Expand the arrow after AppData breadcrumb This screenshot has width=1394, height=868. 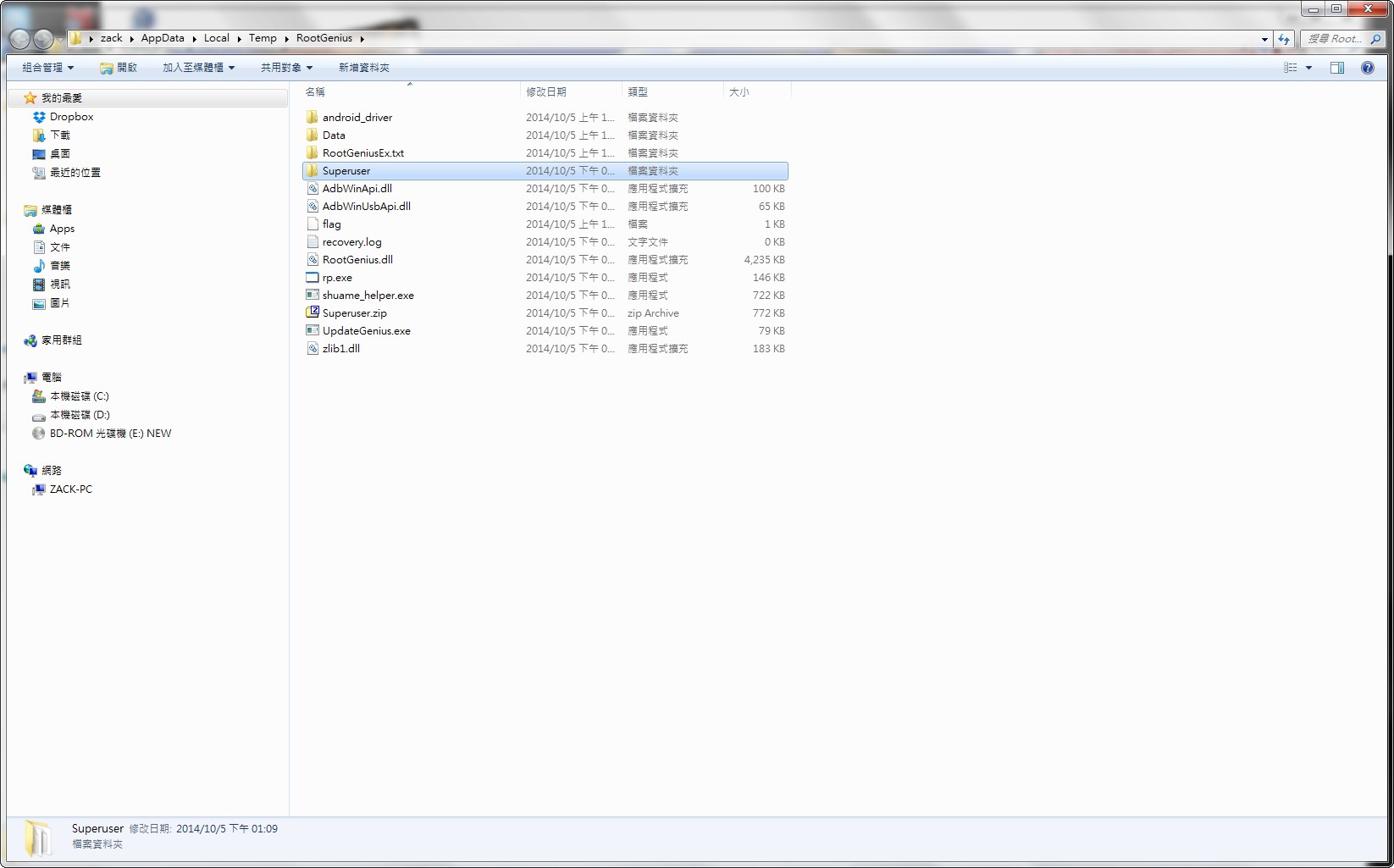195,38
